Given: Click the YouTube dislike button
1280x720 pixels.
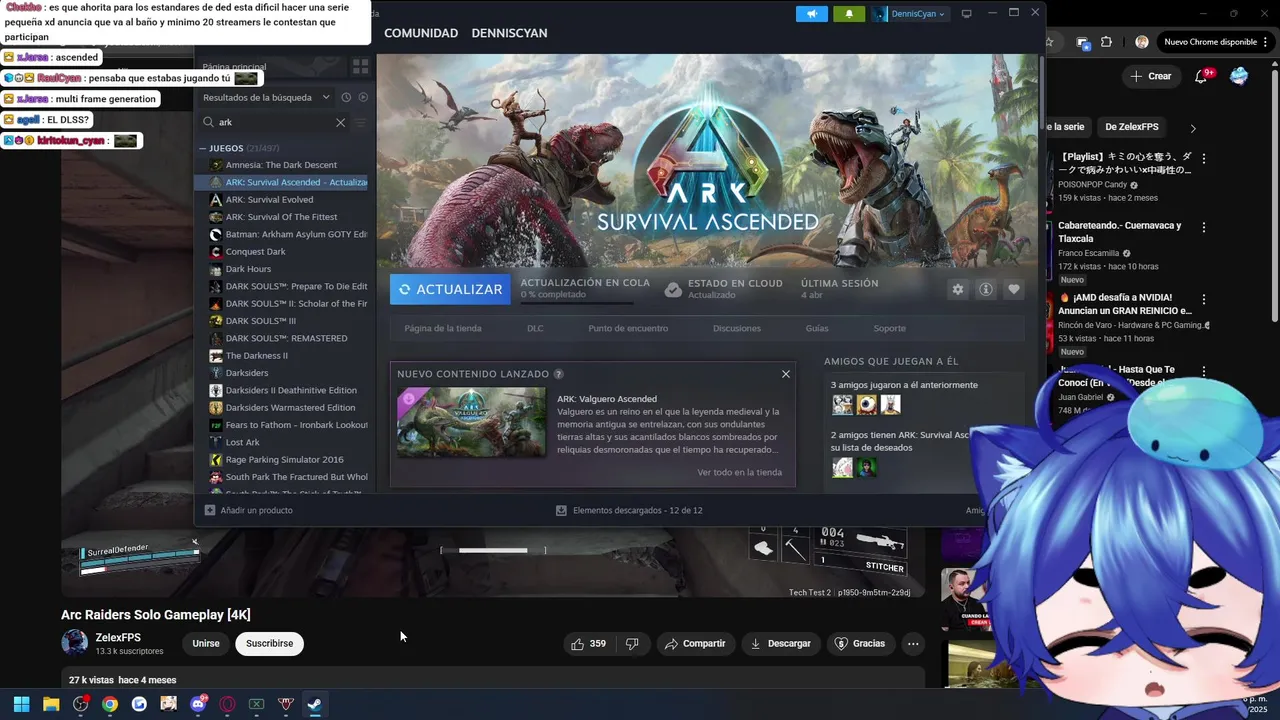Looking at the screenshot, I should pyautogui.click(x=632, y=643).
